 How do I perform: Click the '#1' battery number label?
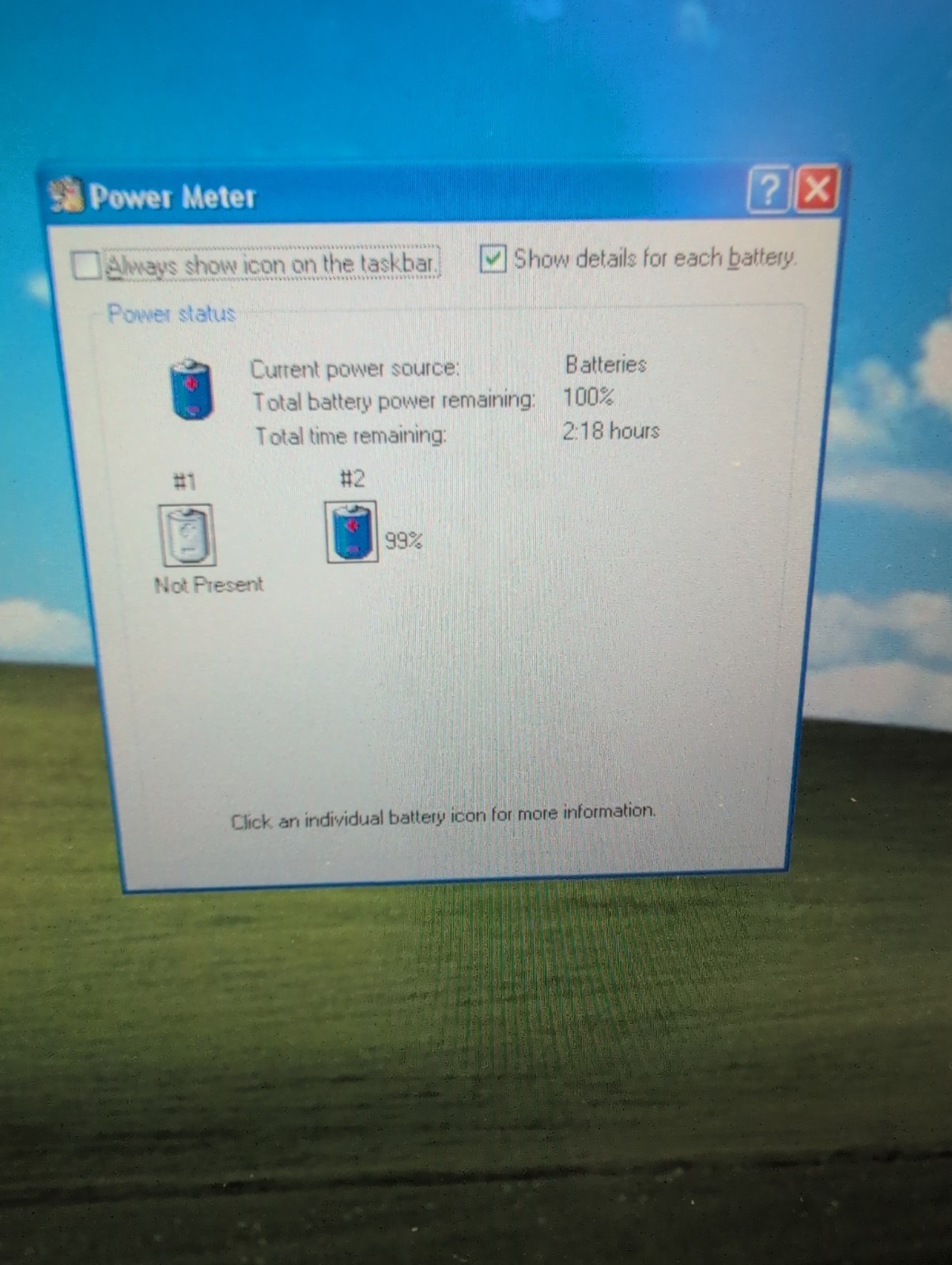click(x=184, y=481)
